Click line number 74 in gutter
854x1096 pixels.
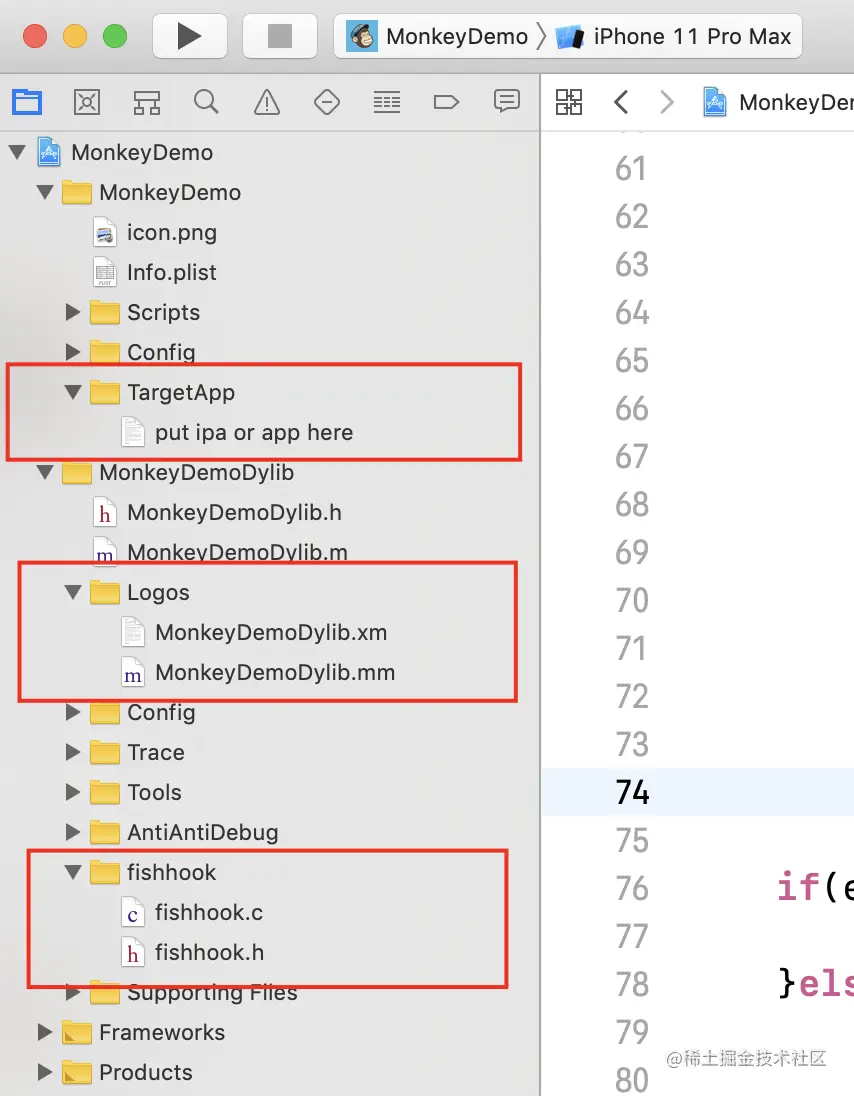tap(632, 793)
